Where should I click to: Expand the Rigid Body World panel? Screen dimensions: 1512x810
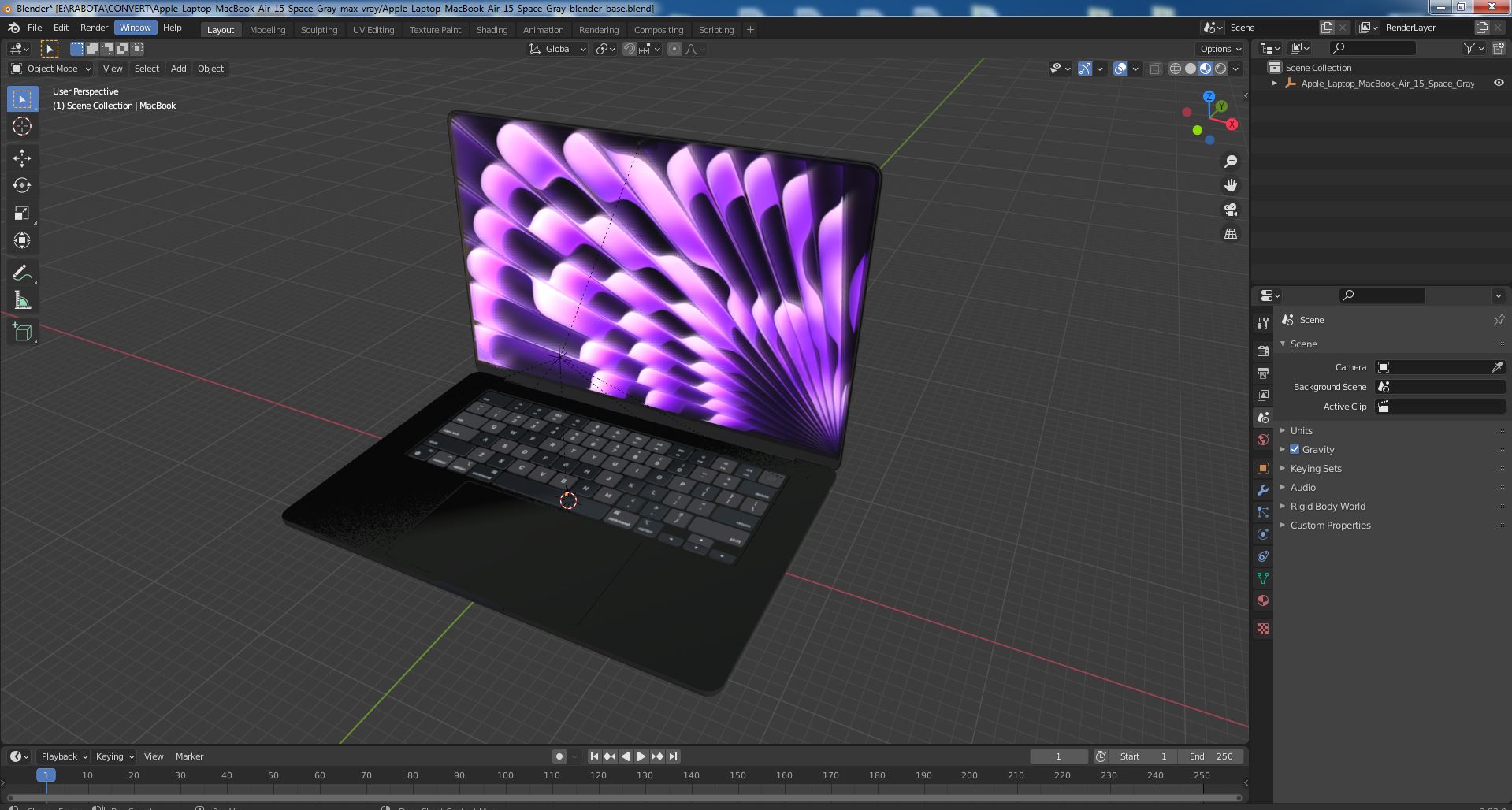pos(1328,506)
